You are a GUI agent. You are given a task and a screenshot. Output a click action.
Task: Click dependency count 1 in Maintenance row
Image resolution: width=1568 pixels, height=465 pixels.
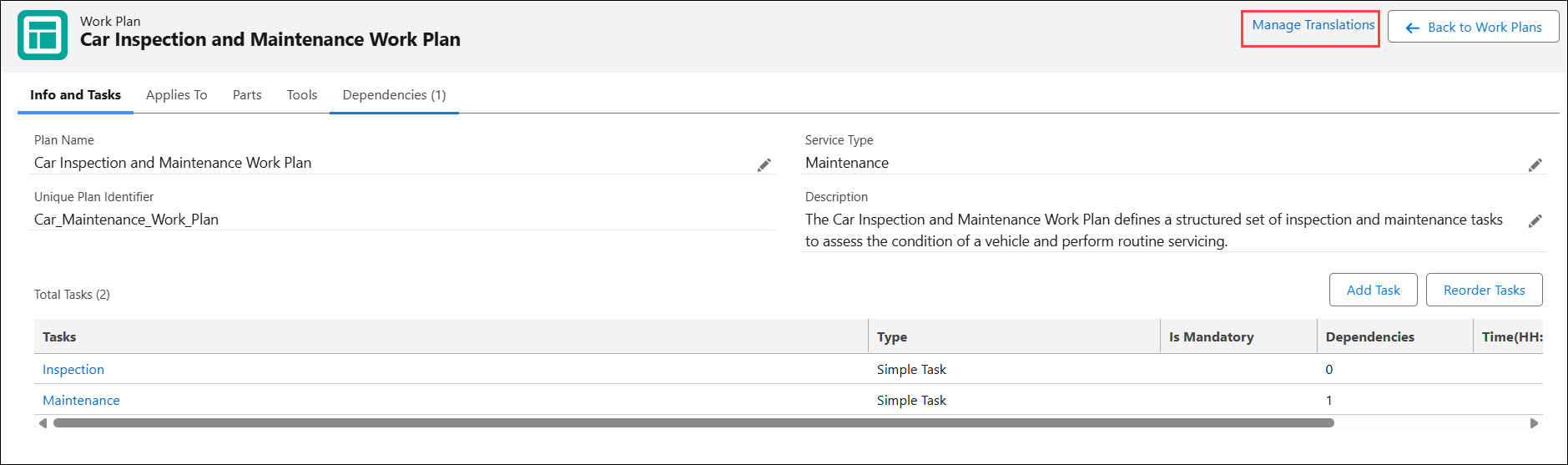[1329, 400]
